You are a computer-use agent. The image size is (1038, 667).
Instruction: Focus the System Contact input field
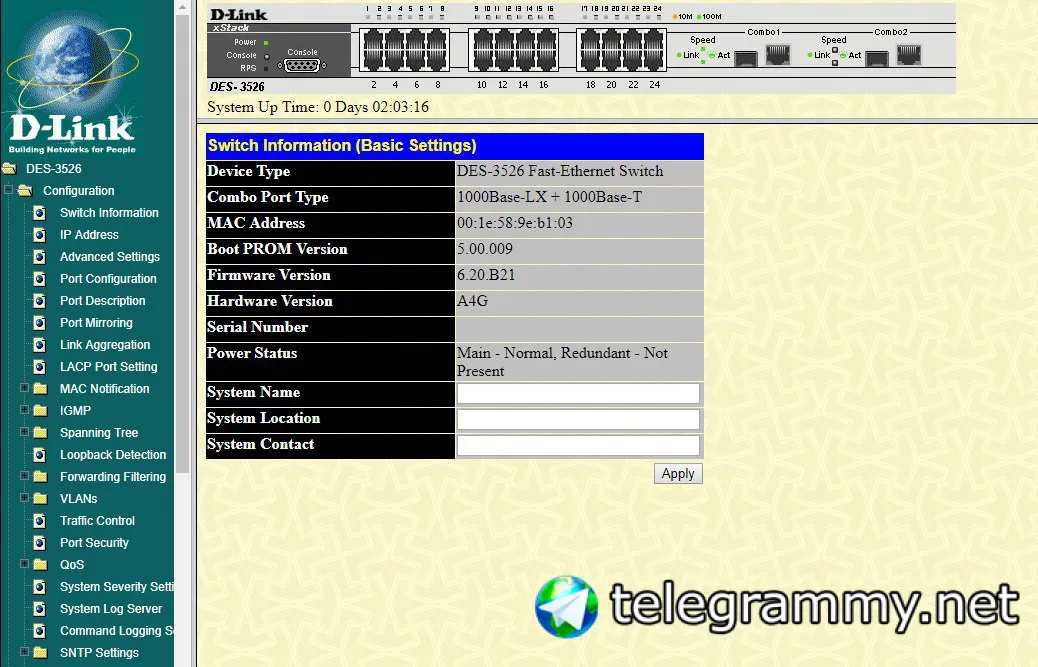point(578,445)
